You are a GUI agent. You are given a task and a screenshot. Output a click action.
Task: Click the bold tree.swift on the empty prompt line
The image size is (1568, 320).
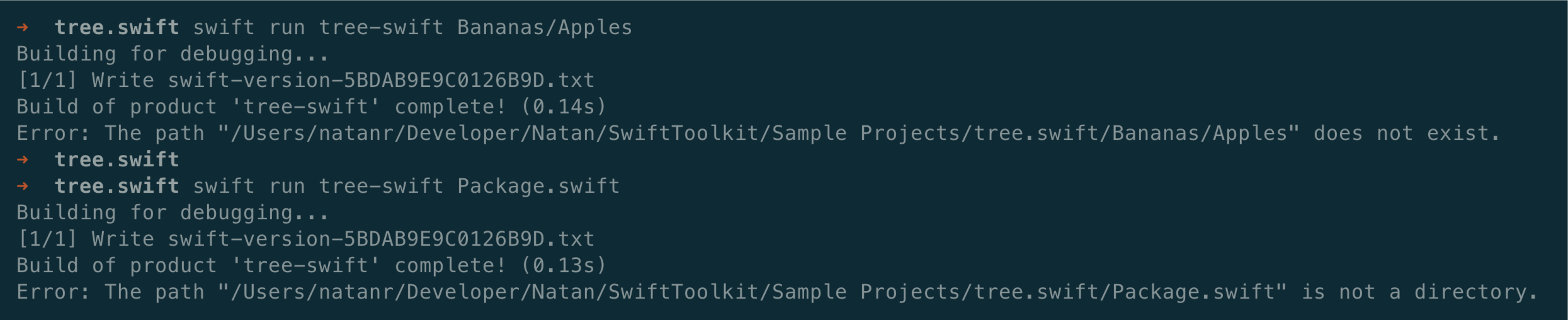[116, 160]
